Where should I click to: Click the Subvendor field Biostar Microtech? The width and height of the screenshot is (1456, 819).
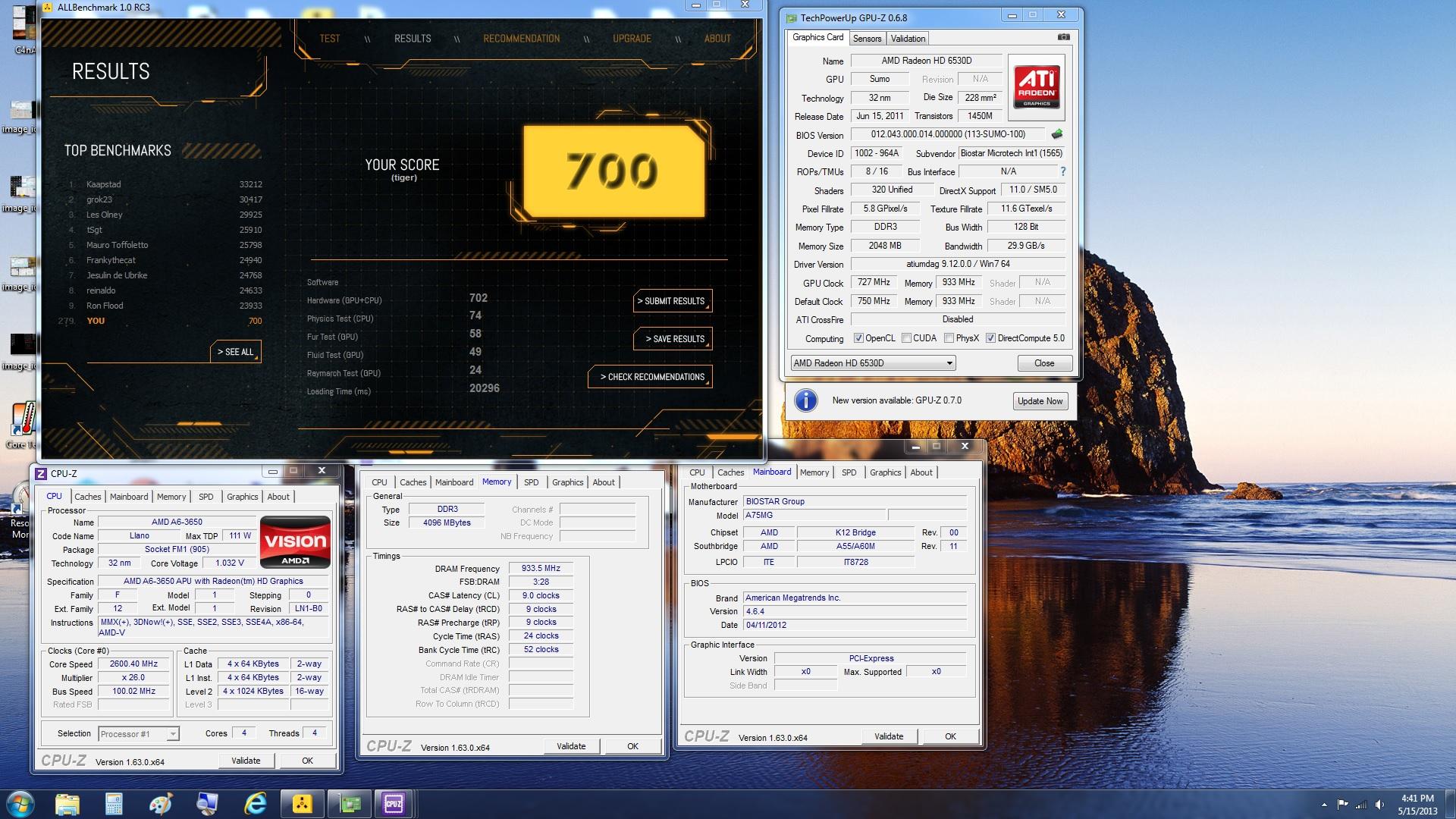tap(1012, 153)
